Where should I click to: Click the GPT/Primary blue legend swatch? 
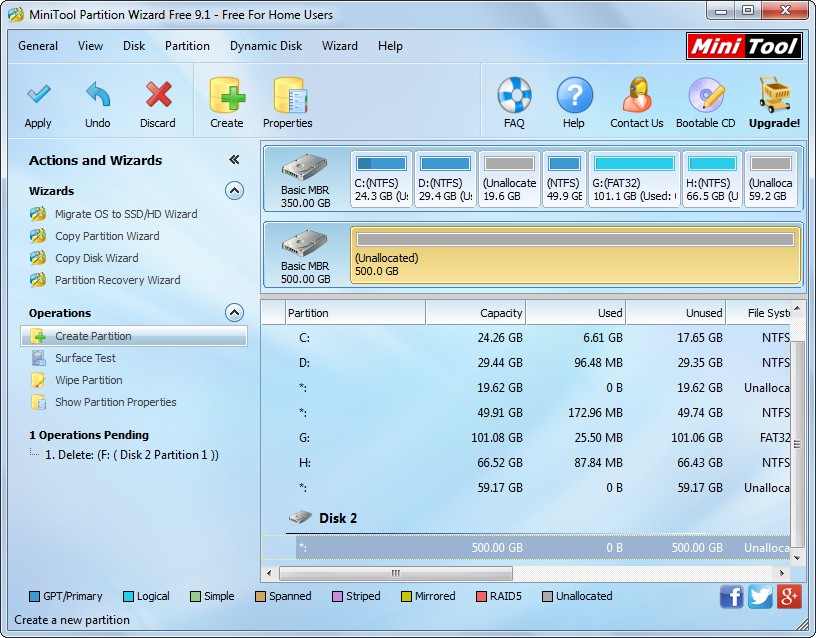tap(35, 596)
